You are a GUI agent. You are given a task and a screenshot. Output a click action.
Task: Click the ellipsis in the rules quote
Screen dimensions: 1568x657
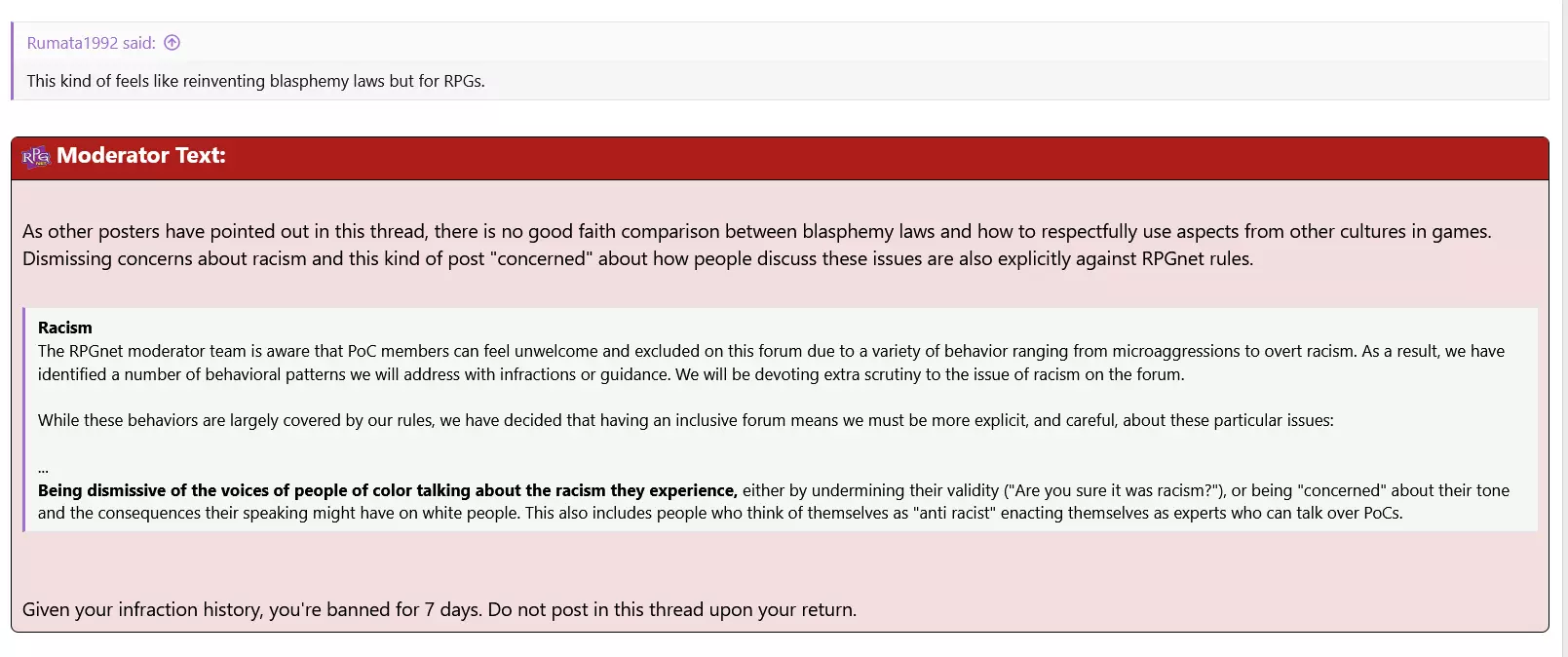coord(43,469)
